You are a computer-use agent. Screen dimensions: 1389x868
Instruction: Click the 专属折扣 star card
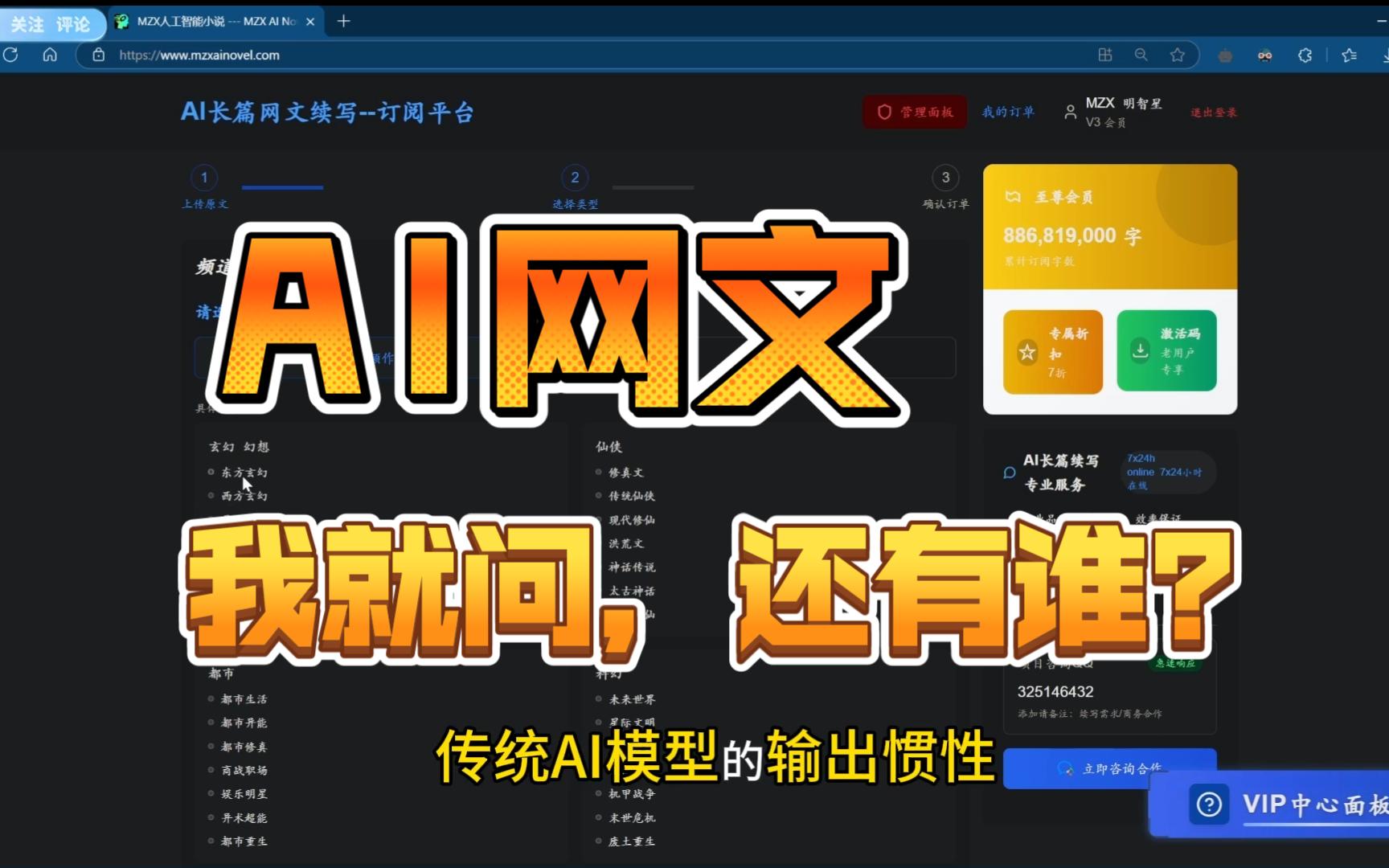pyautogui.click(x=1053, y=351)
